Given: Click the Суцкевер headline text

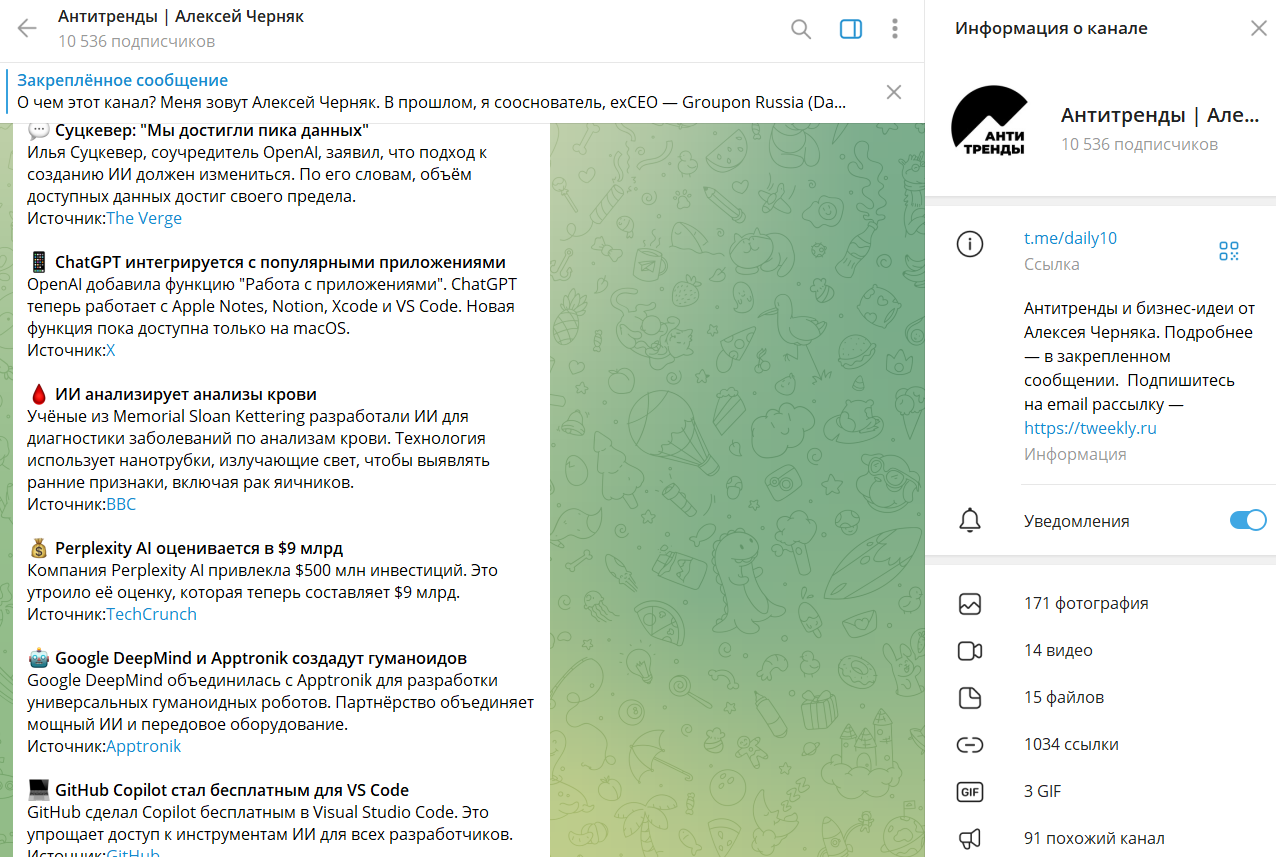Looking at the screenshot, I should 212,130.
